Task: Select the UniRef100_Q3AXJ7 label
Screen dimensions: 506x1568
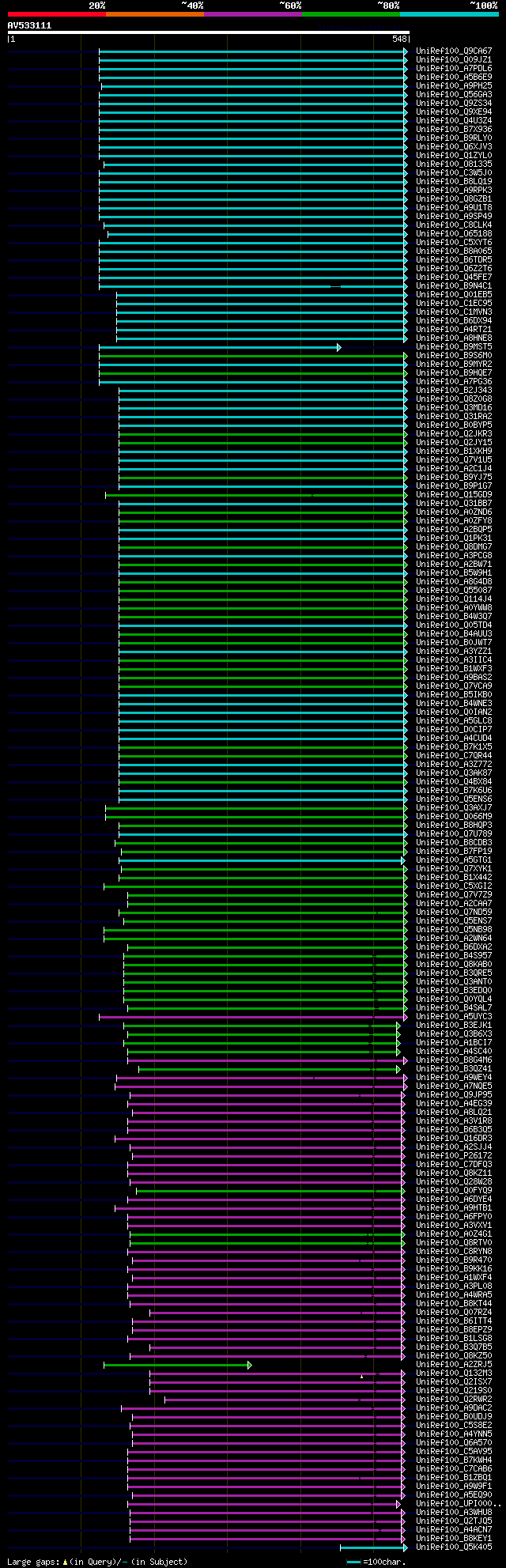Action: pos(454,808)
